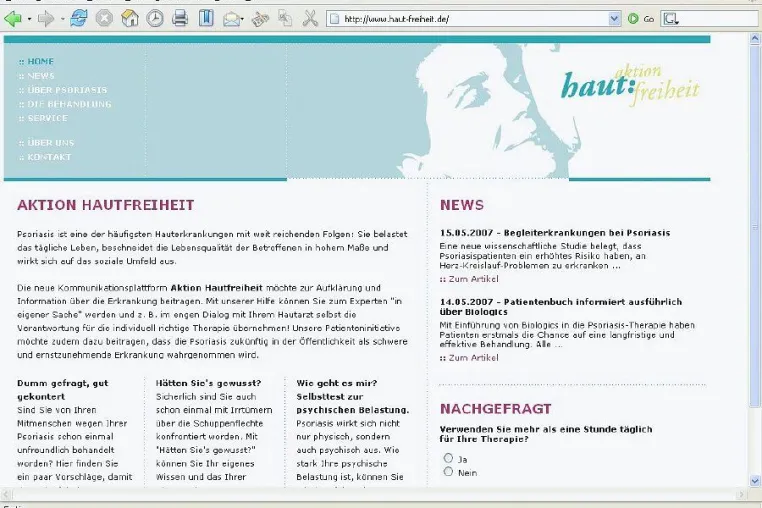762x508 pixels.
Task: Click the poll question Verwenden Sie mehr als eine Stunde
Action: (546, 434)
